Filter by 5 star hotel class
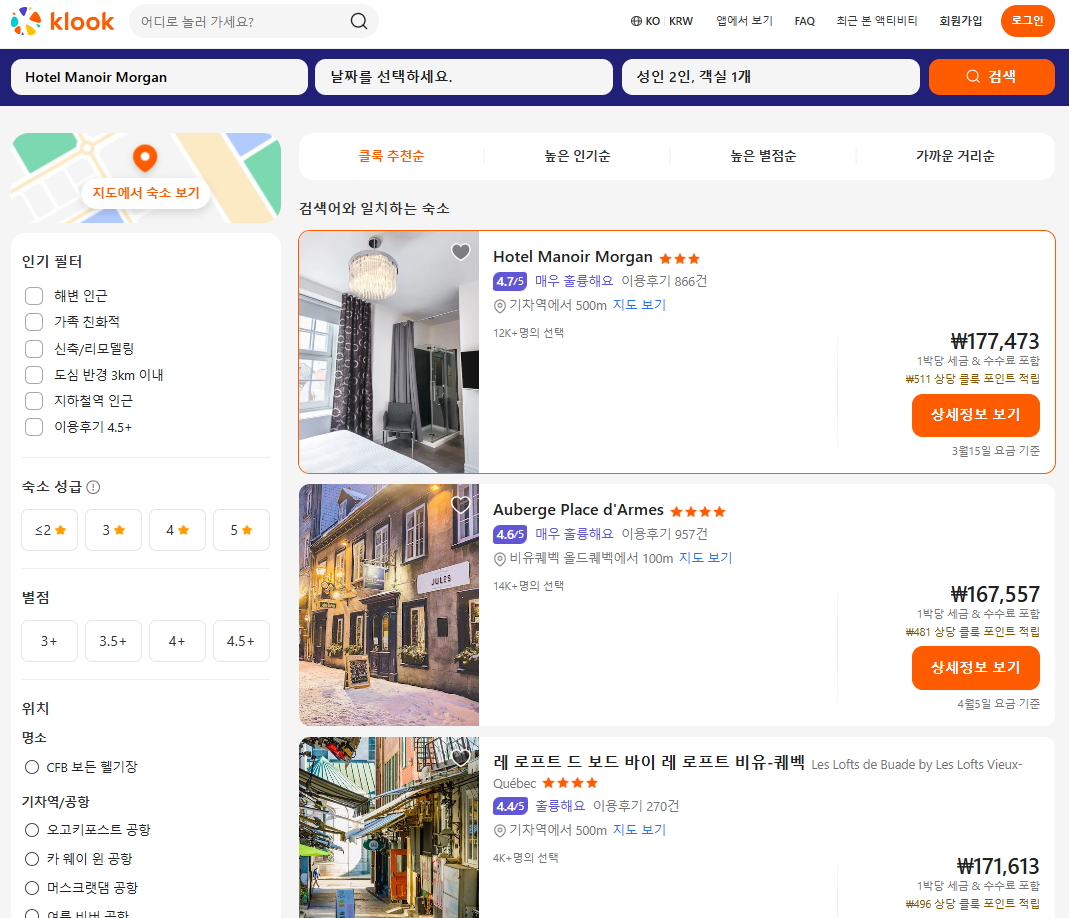Image resolution: width=1069 pixels, height=918 pixels. point(241,530)
